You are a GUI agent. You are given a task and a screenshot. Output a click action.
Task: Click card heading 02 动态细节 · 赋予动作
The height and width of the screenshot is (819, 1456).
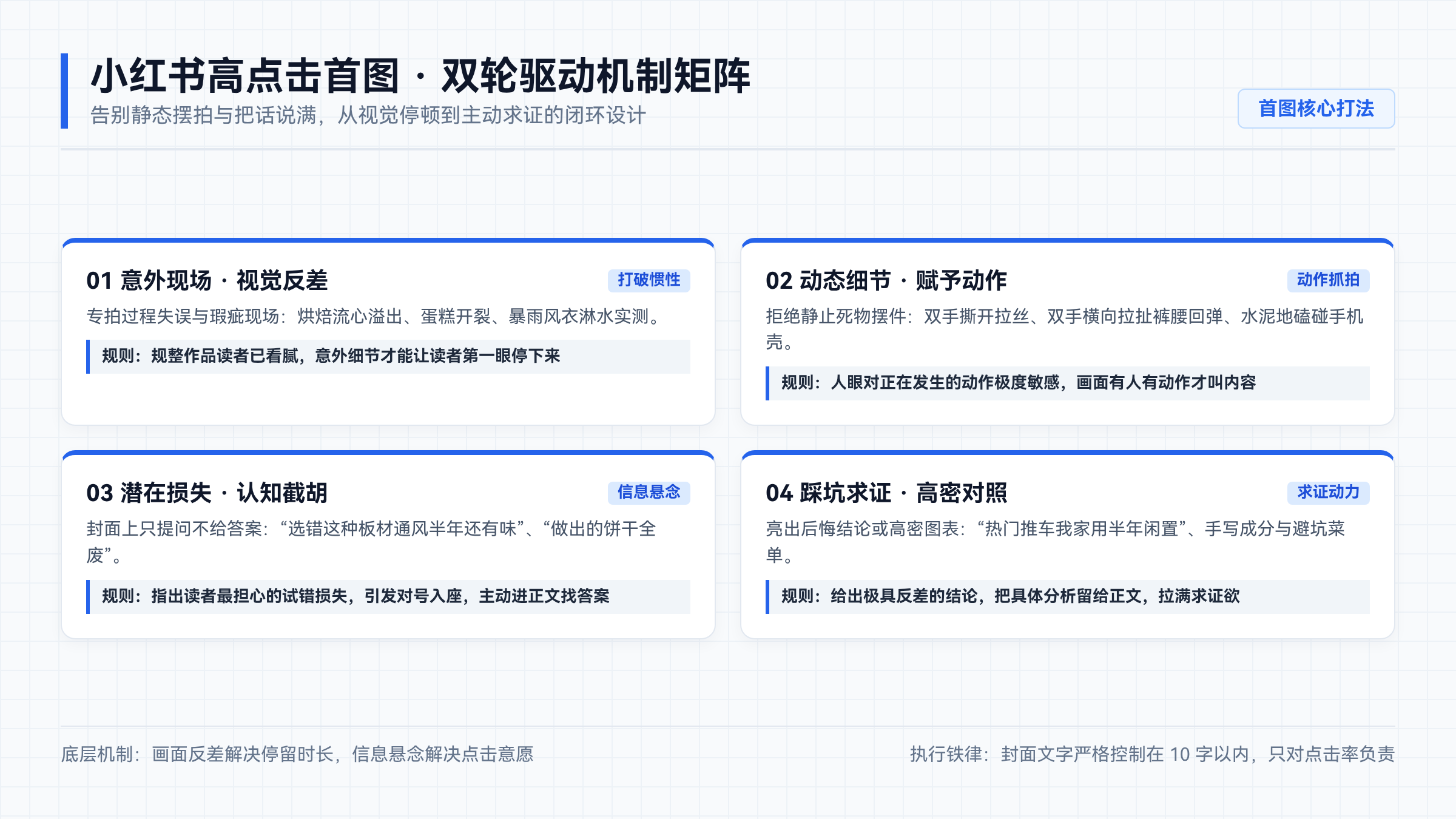click(886, 280)
